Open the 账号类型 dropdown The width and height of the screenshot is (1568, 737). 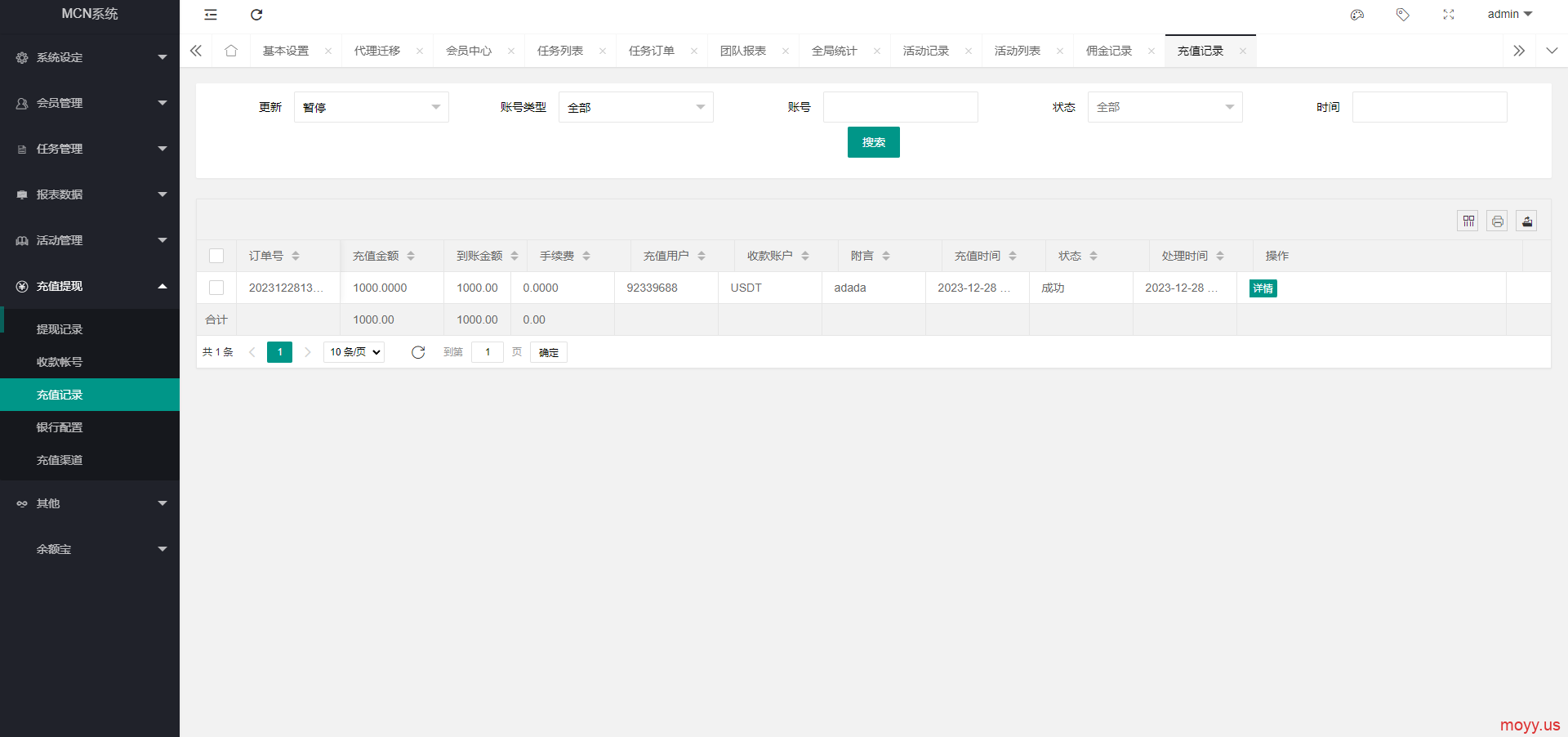click(636, 107)
